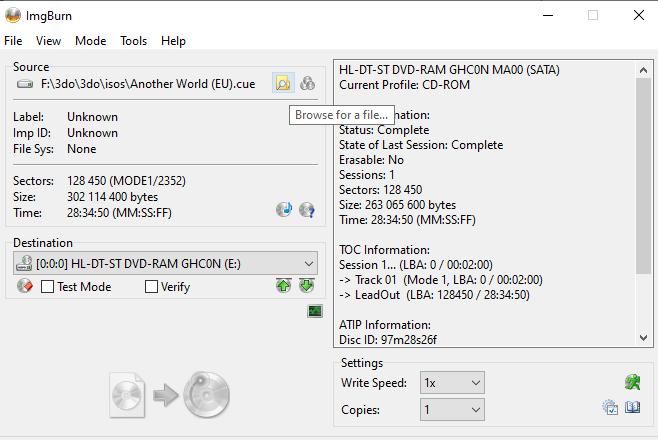Click the info panel scrollbar up arrow
Viewport: 658px width, 440px height.
tap(643, 70)
